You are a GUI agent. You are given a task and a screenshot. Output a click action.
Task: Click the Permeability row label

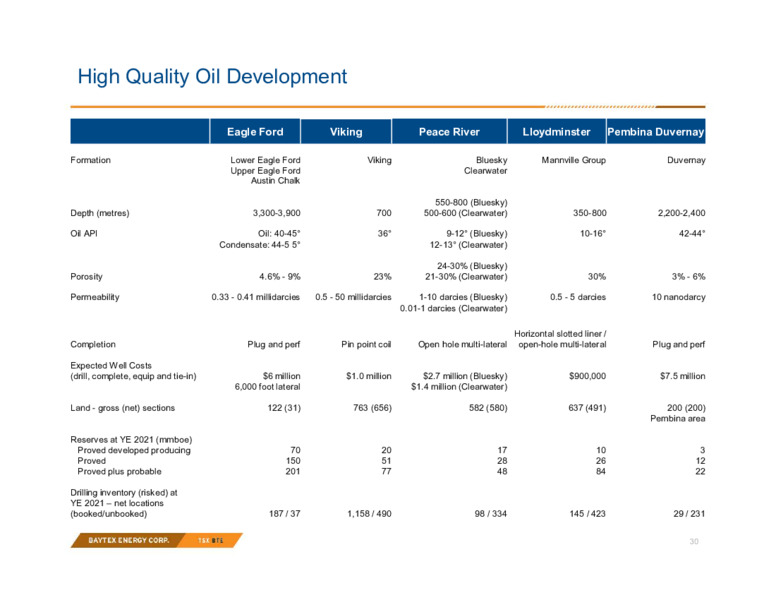[x=95, y=297]
